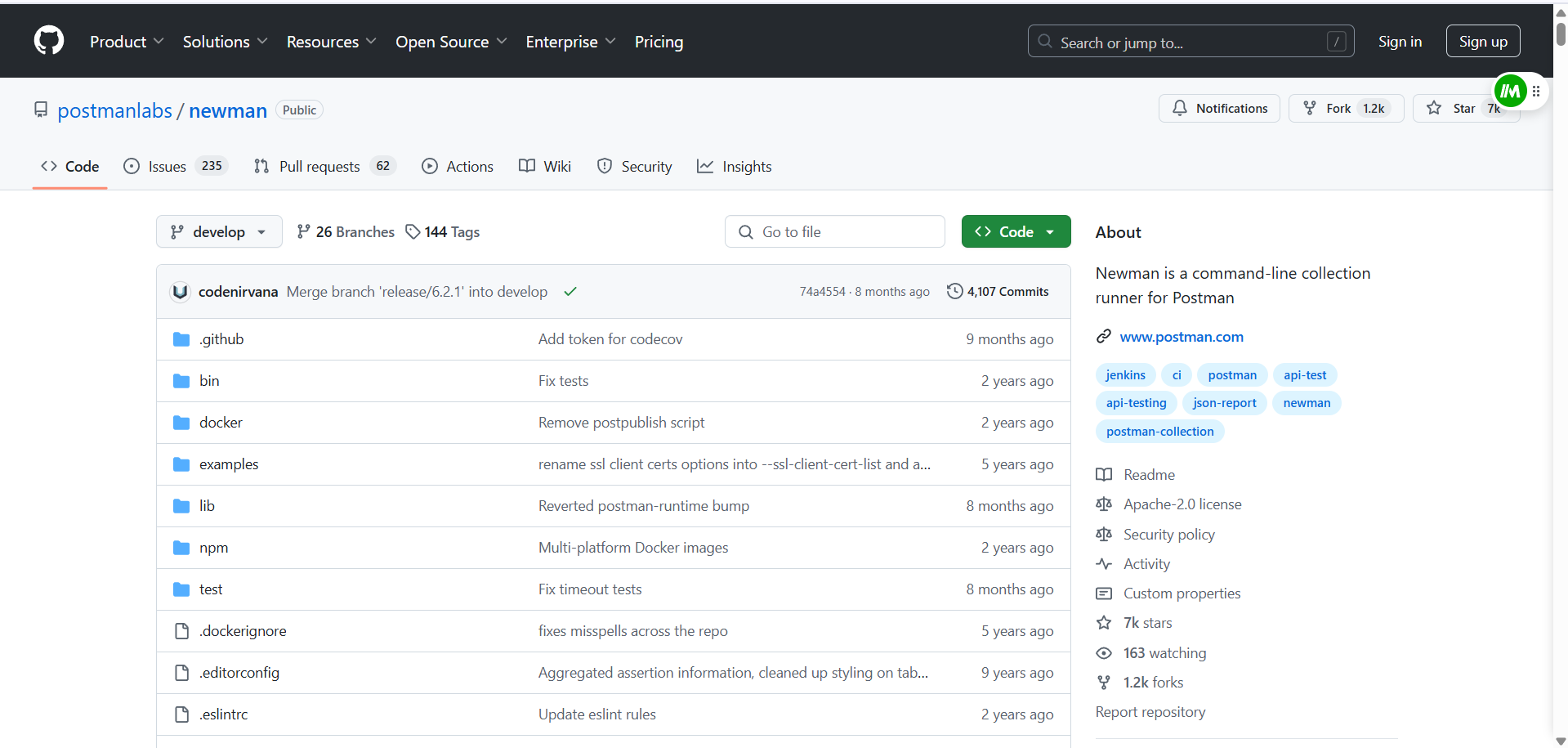Expand the Enterprise dropdown

(x=570, y=42)
